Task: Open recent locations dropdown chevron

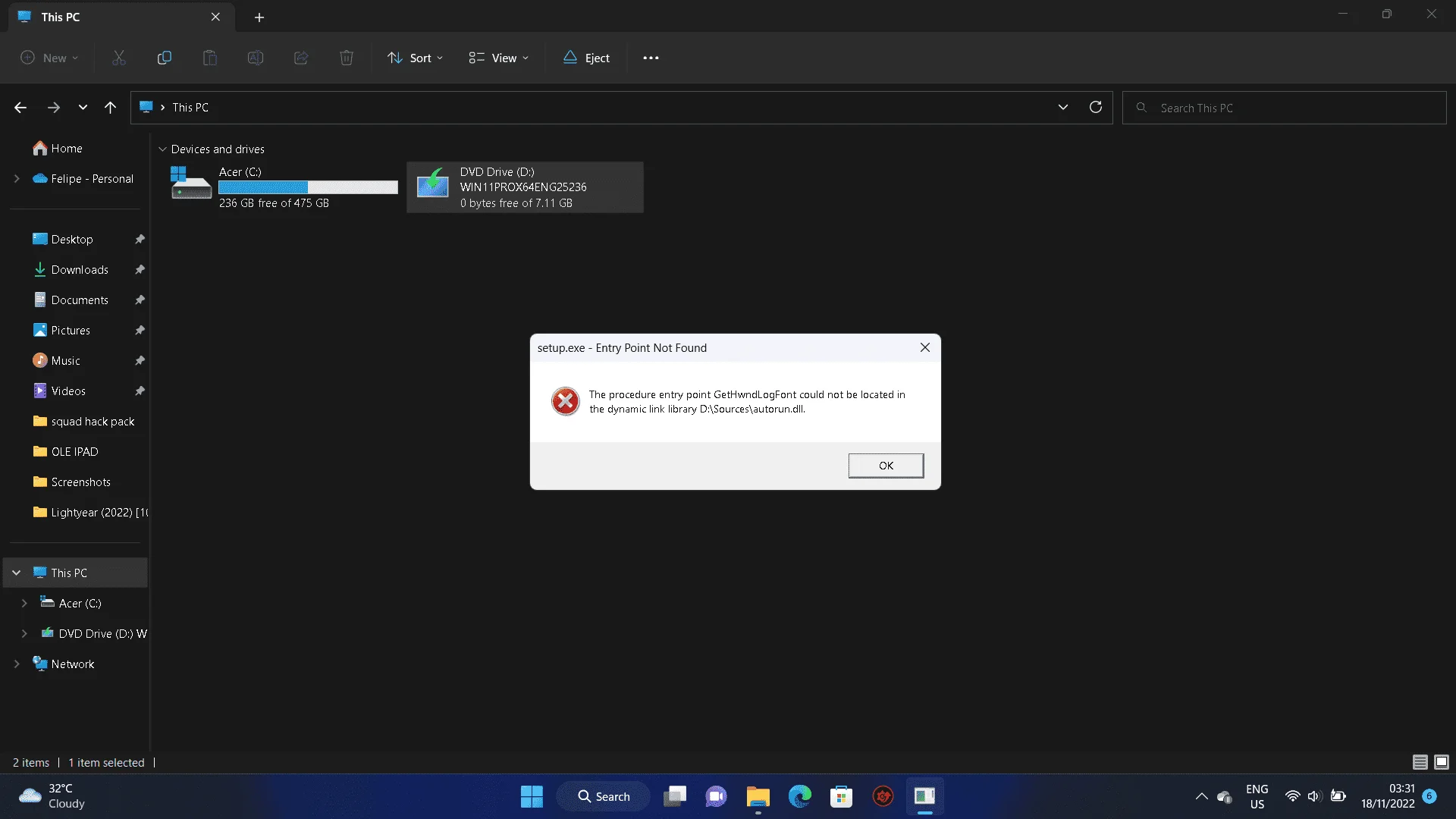Action: (x=83, y=108)
